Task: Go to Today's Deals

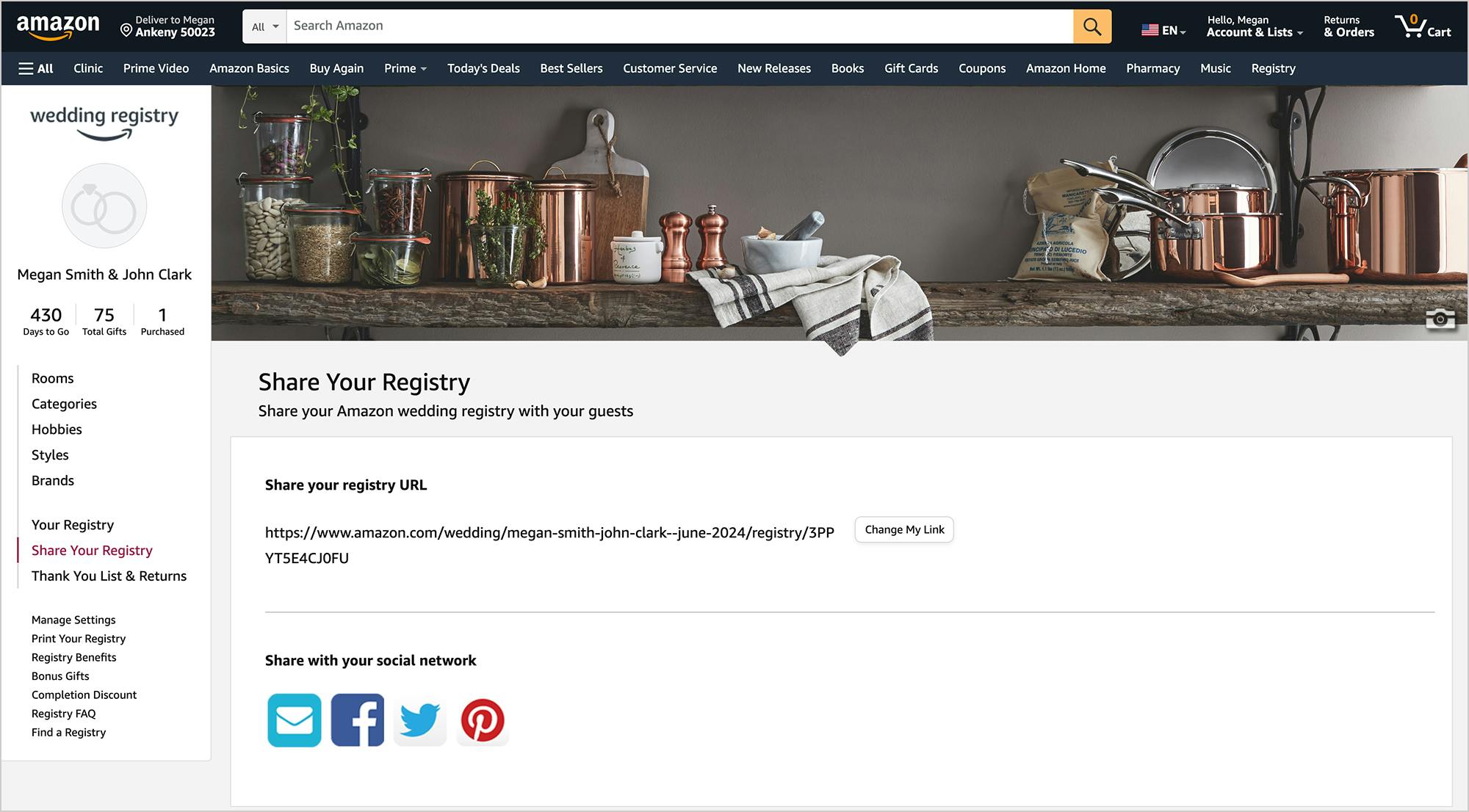Action: tap(483, 68)
